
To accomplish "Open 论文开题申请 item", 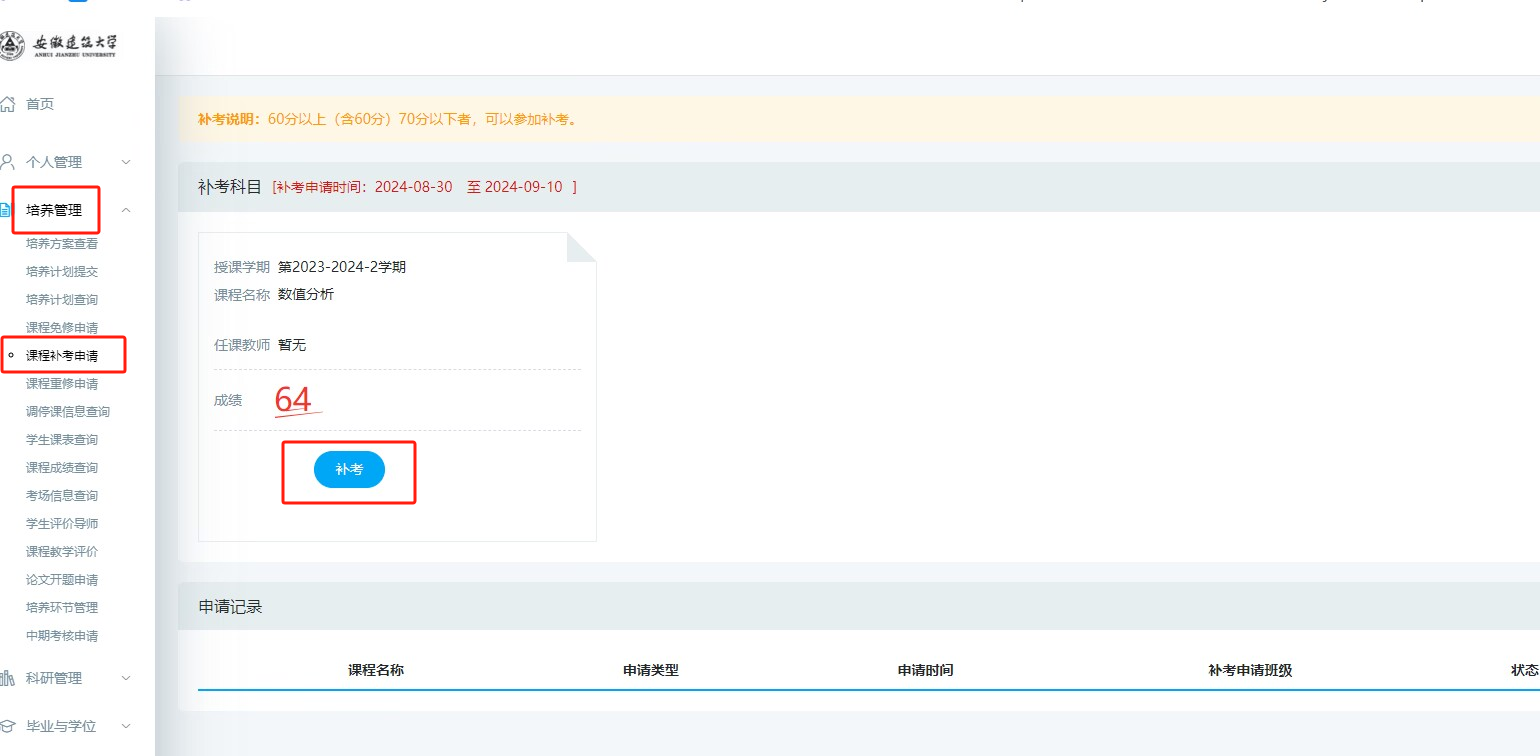I will 62,579.
